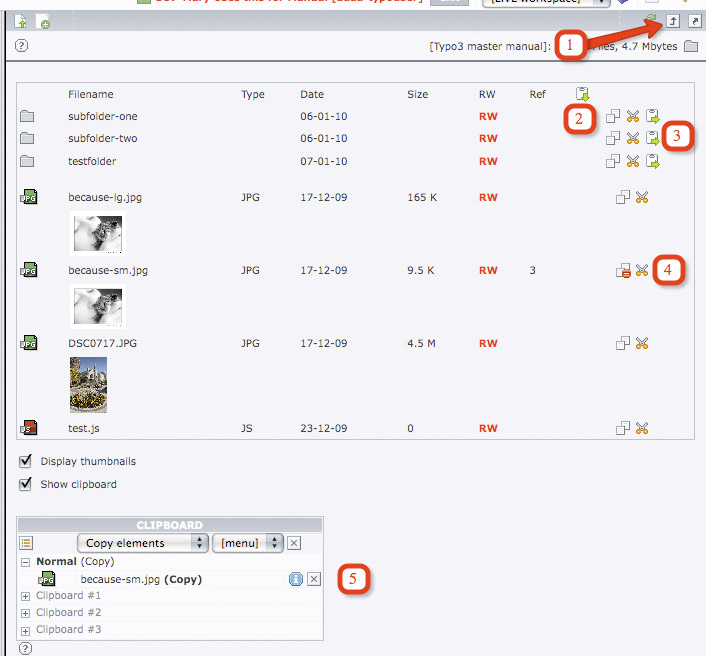
Task: Click the cut icon for because-lg.jpg
Action: coord(642,198)
